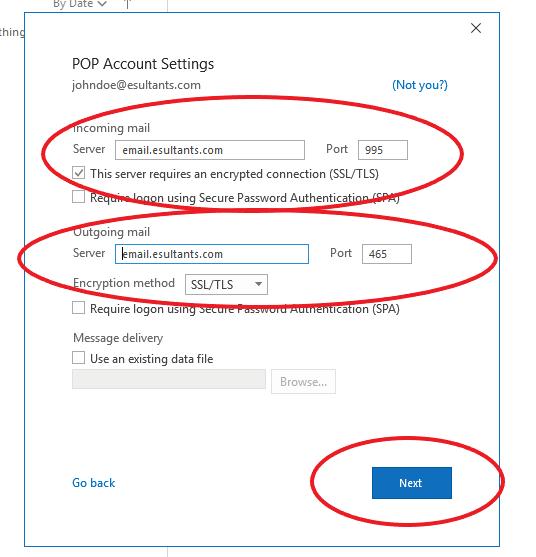Click the Encryption method dropdown arrow
The image size is (536, 557).
coord(259,284)
